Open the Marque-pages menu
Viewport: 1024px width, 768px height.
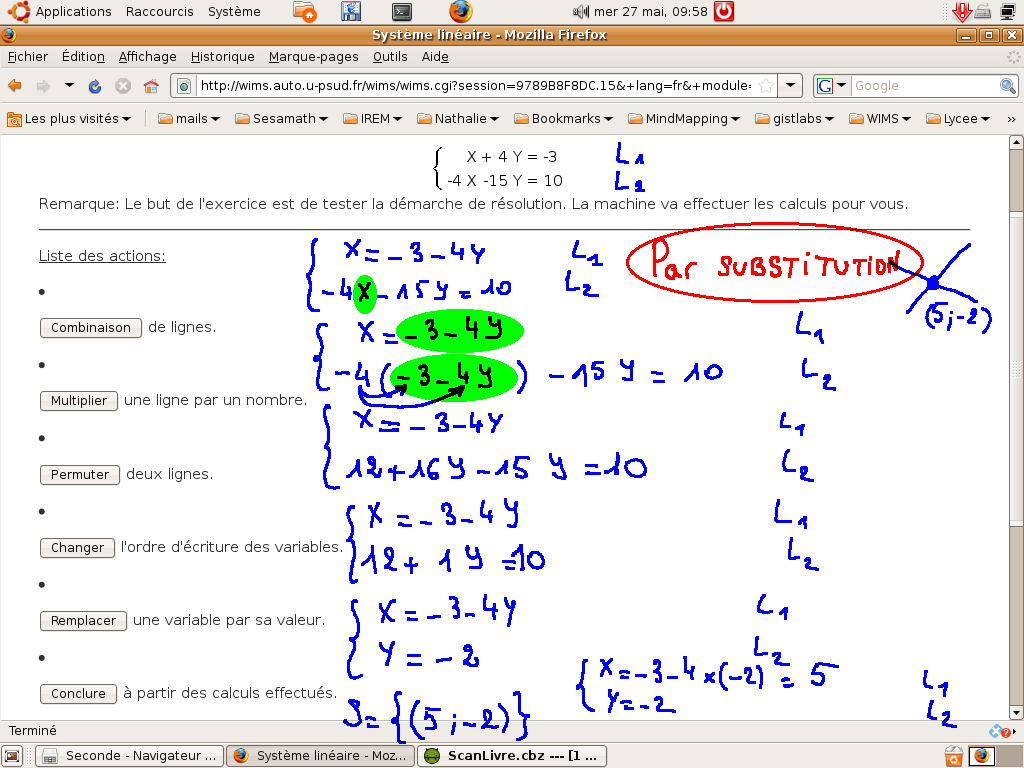(313, 57)
